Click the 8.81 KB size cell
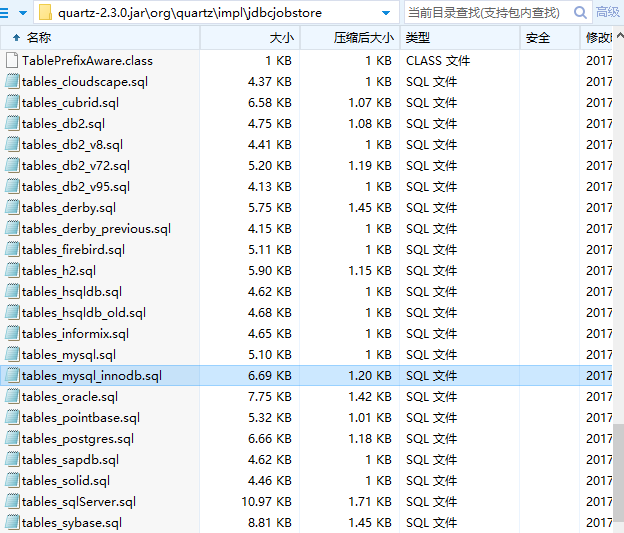This screenshot has height=533, width=624. (269, 523)
